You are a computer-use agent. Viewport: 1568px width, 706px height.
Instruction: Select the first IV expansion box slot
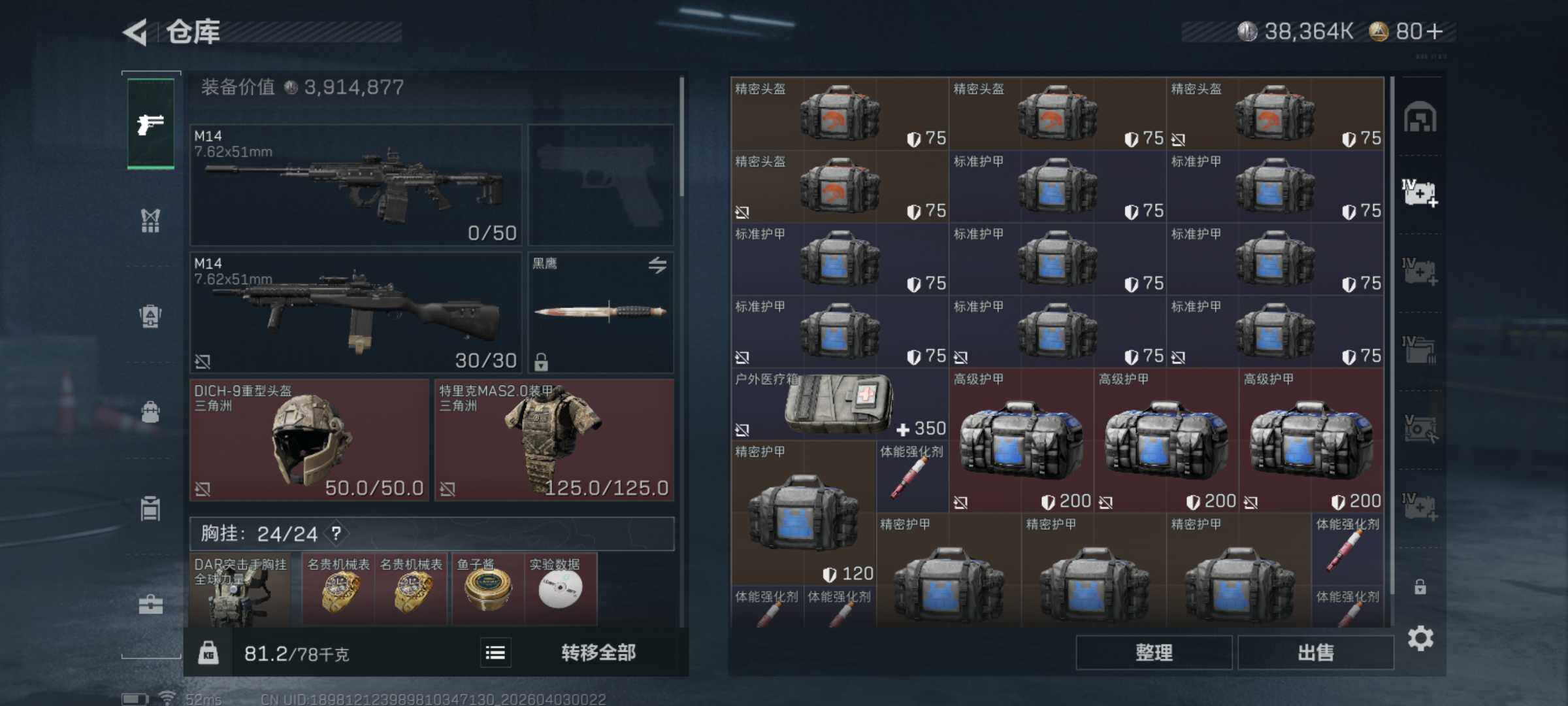click(1420, 193)
